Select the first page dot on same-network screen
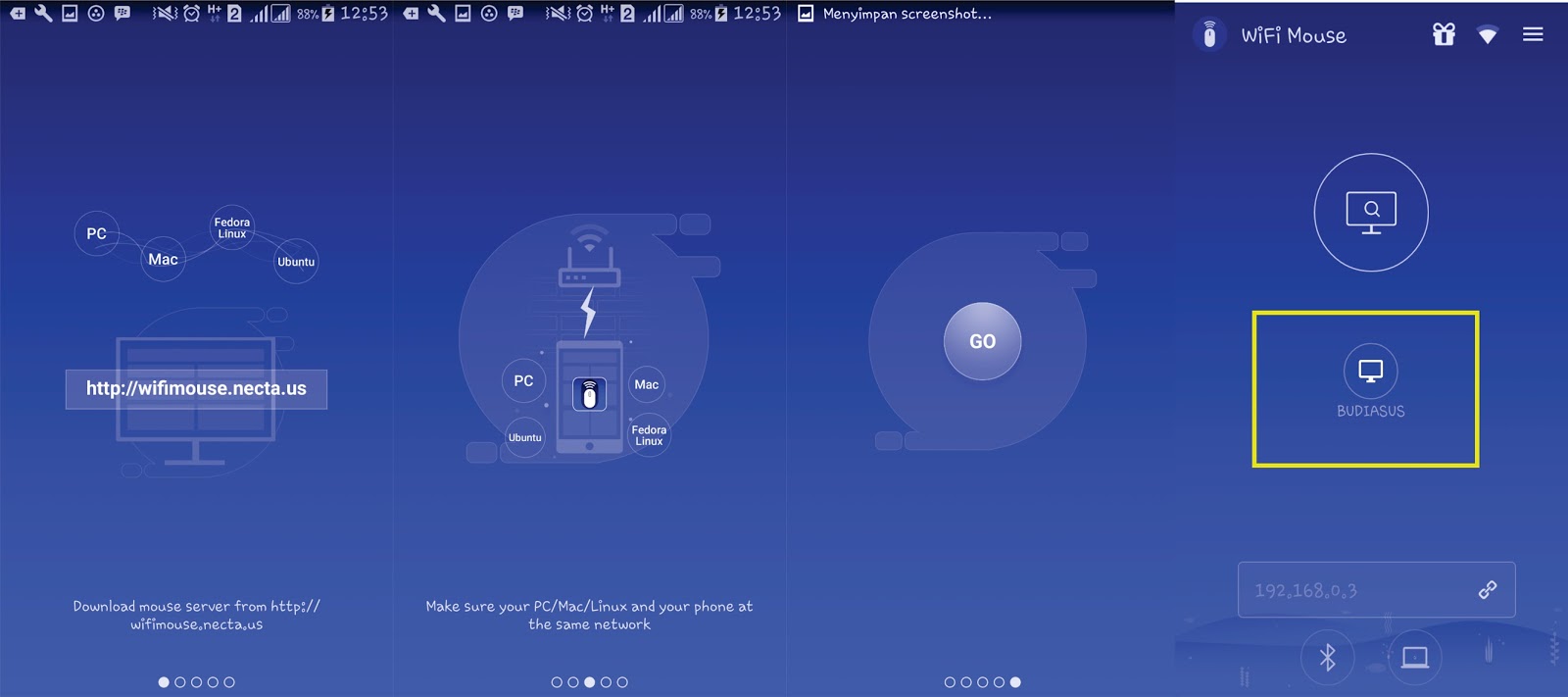The width and height of the screenshot is (1568, 697). coord(557,682)
